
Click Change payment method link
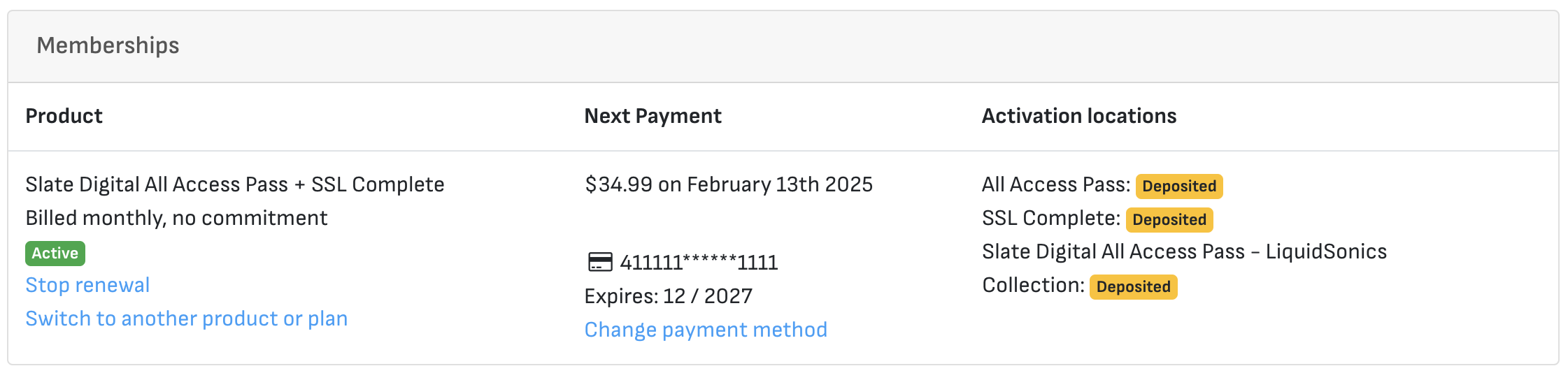[x=705, y=330]
